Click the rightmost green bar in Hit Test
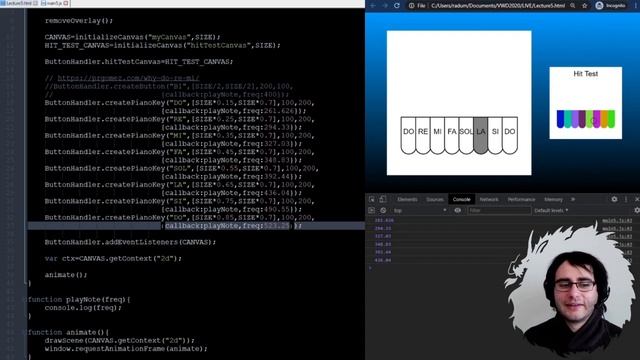Image resolution: width=640 pixels, height=360 pixels. (x=611, y=119)
